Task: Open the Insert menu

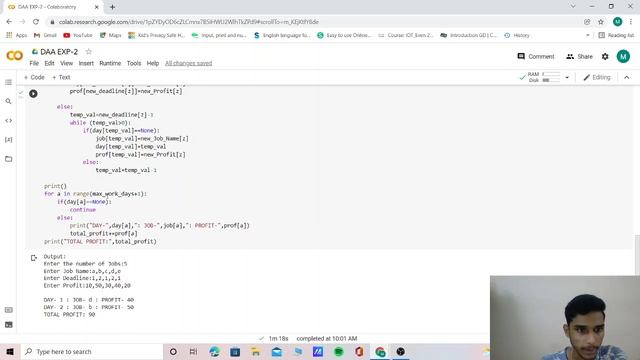Action: click(86, 63)
